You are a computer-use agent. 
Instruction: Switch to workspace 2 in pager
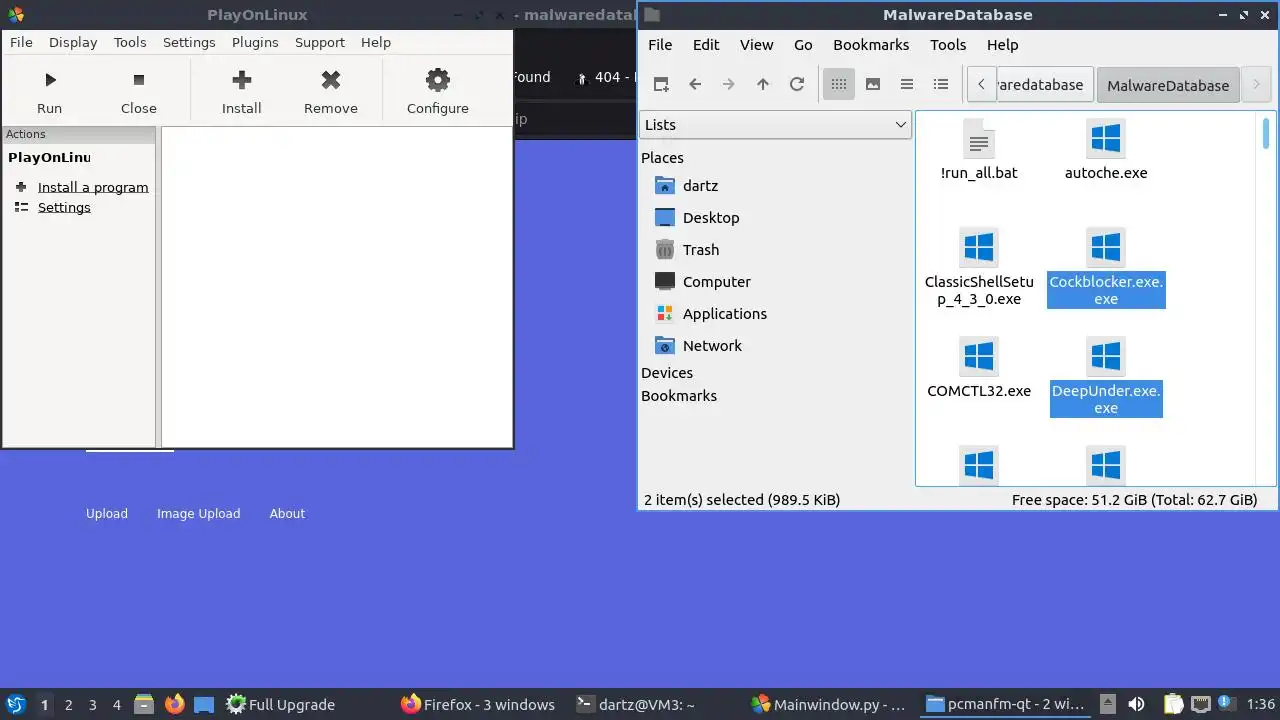69,704
